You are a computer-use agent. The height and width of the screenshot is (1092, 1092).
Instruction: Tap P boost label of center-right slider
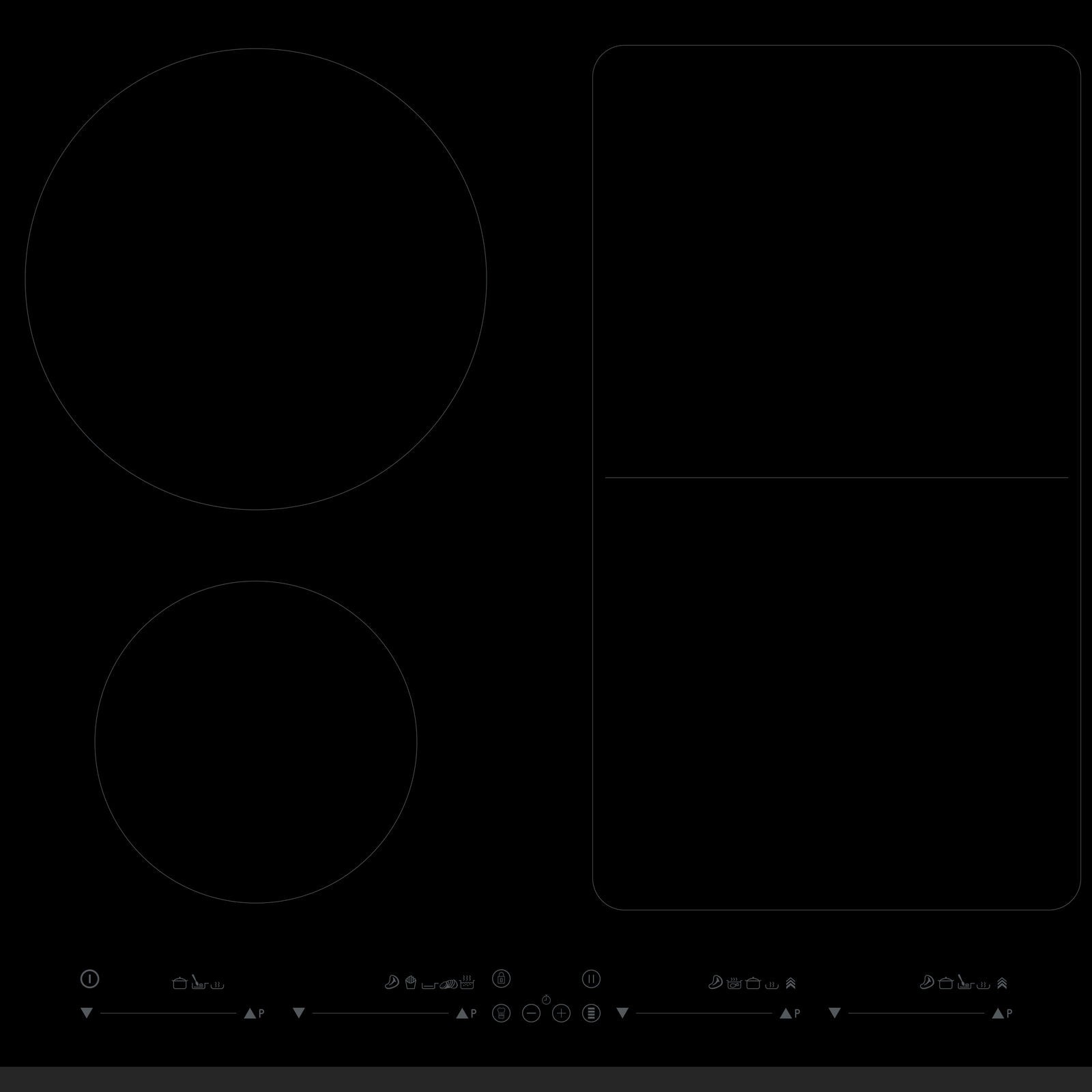[x=797, y=1014]
